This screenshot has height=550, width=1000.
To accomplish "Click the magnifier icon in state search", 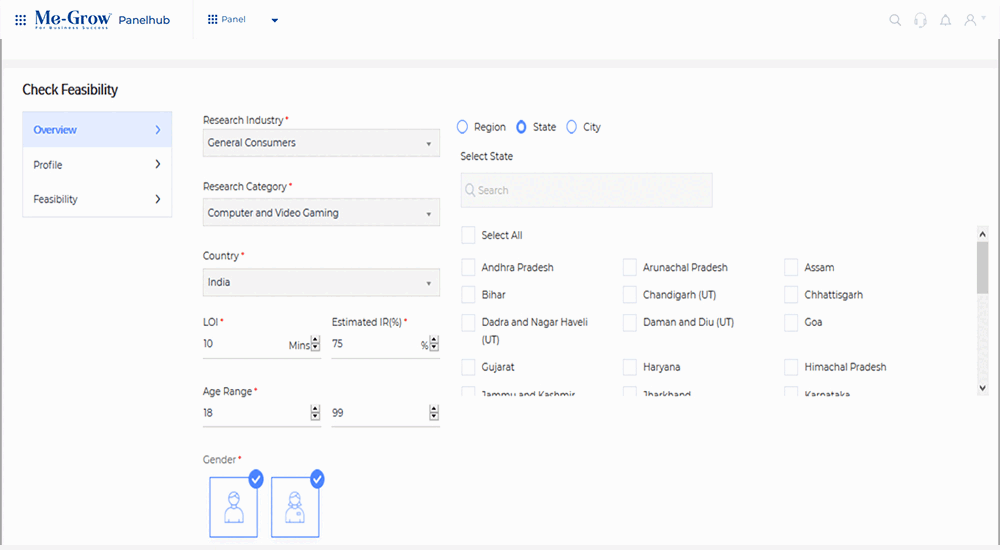I will (x=470, y=190).
